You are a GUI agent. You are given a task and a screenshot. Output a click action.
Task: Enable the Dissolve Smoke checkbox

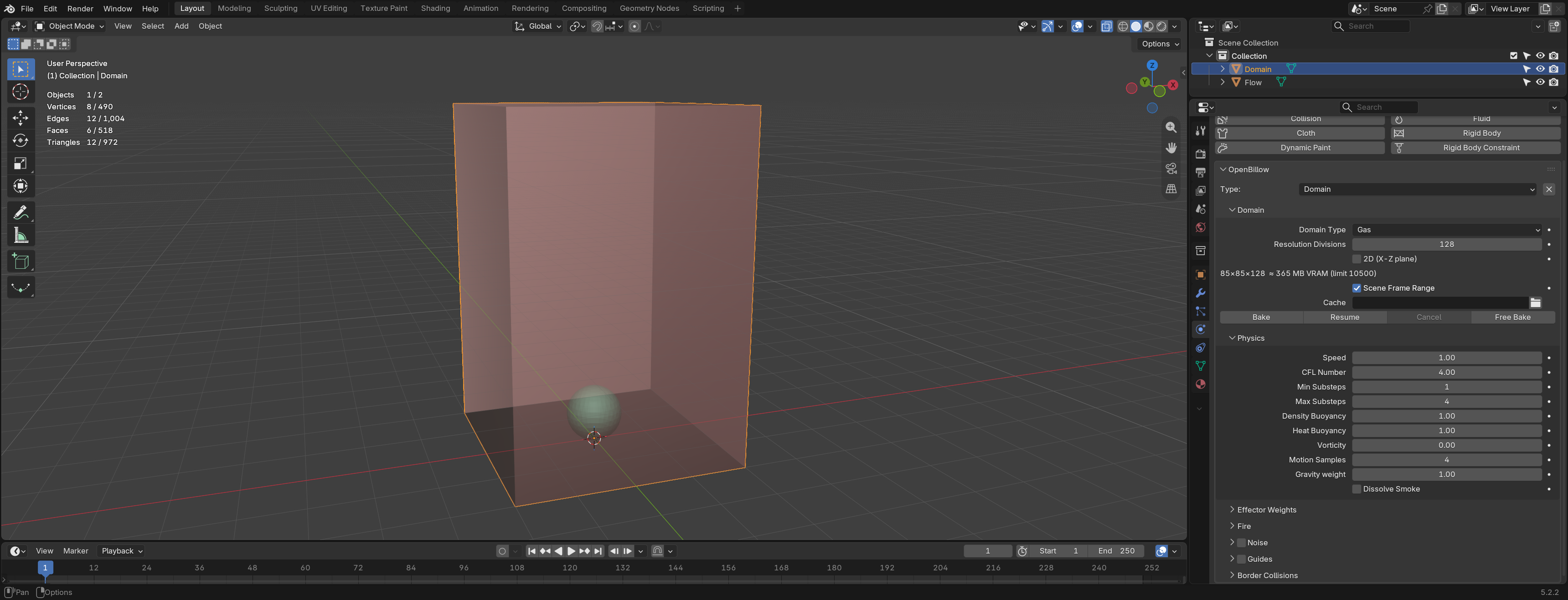click(1356, 489)
